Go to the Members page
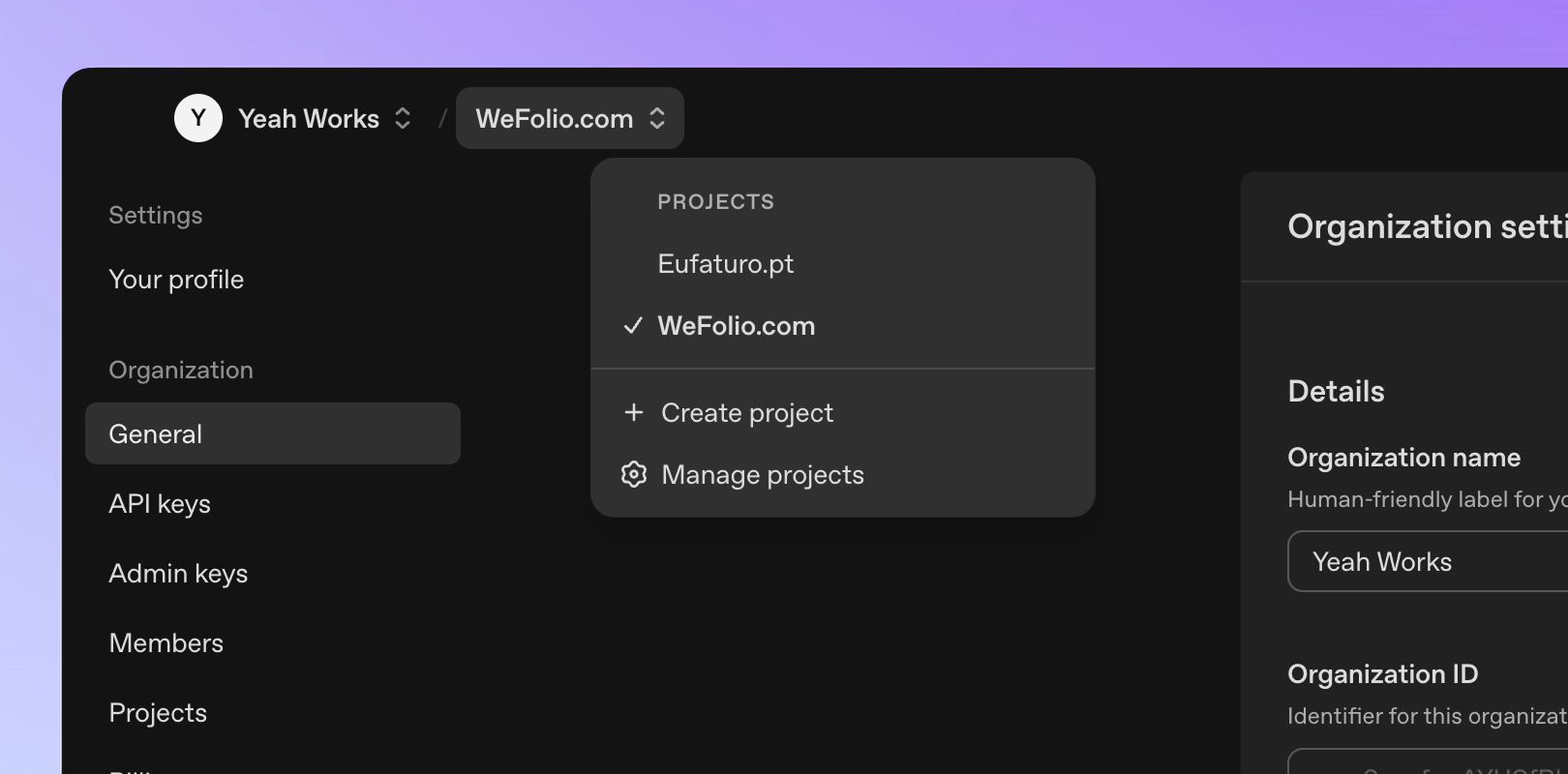Screen dimensions: 1568x774 tap(166, 642)
